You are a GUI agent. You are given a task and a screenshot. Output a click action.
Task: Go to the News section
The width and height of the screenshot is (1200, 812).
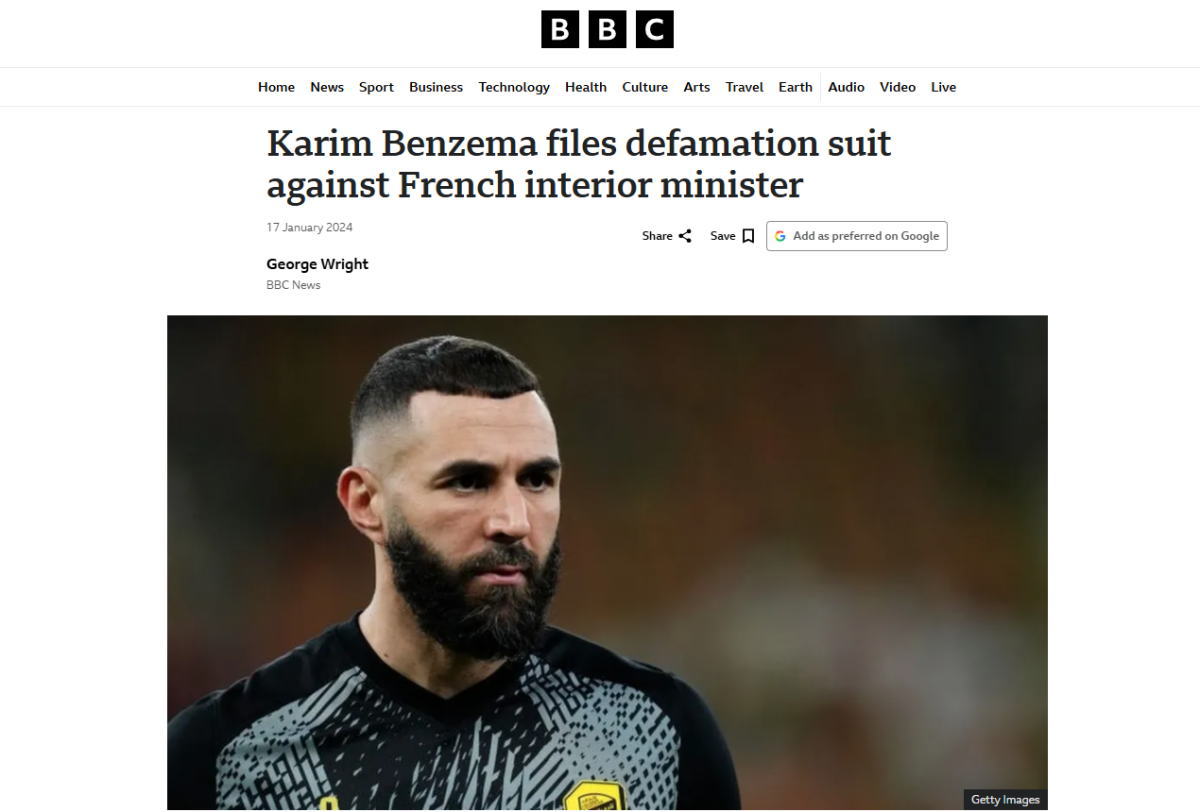coord(327,87)
